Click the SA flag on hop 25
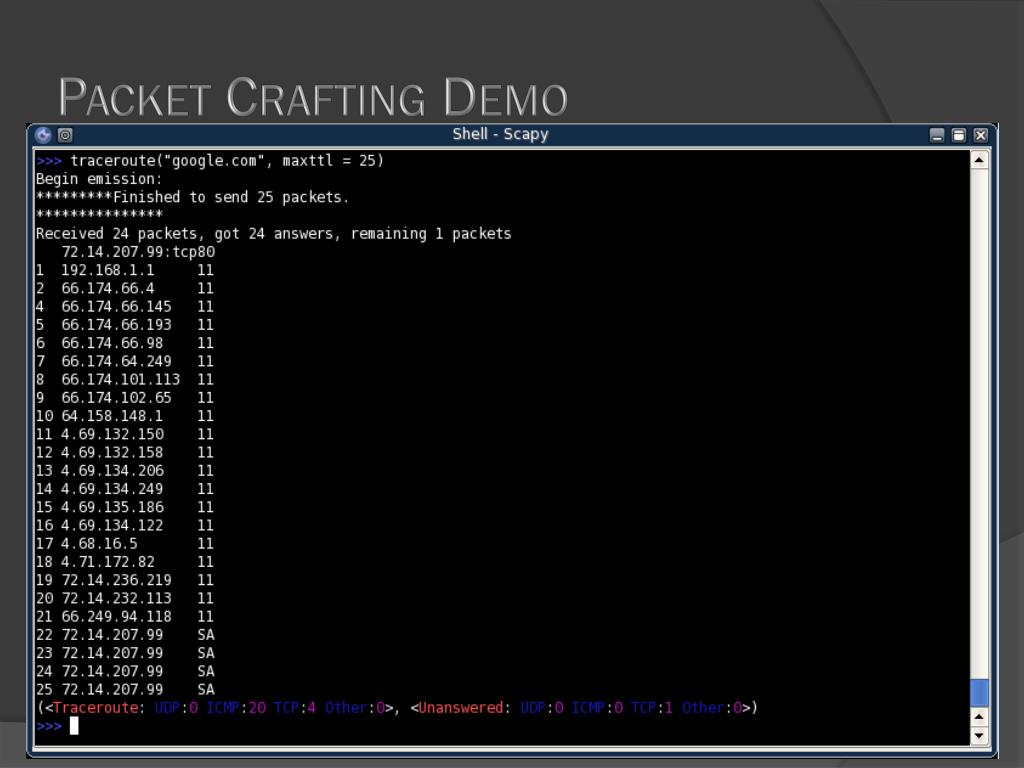Screen dimensions: 1024x768 pyautogui.click(x=206, y=690)
